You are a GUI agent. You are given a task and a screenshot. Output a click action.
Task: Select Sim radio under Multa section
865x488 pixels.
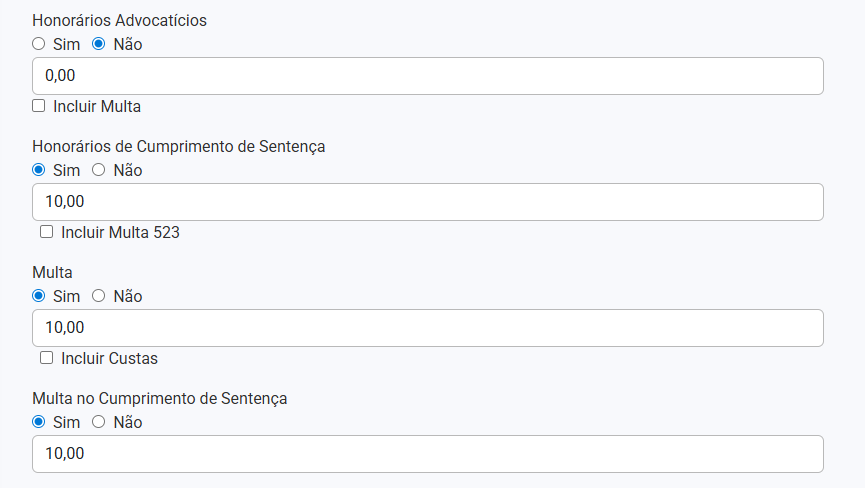(39, 296)
